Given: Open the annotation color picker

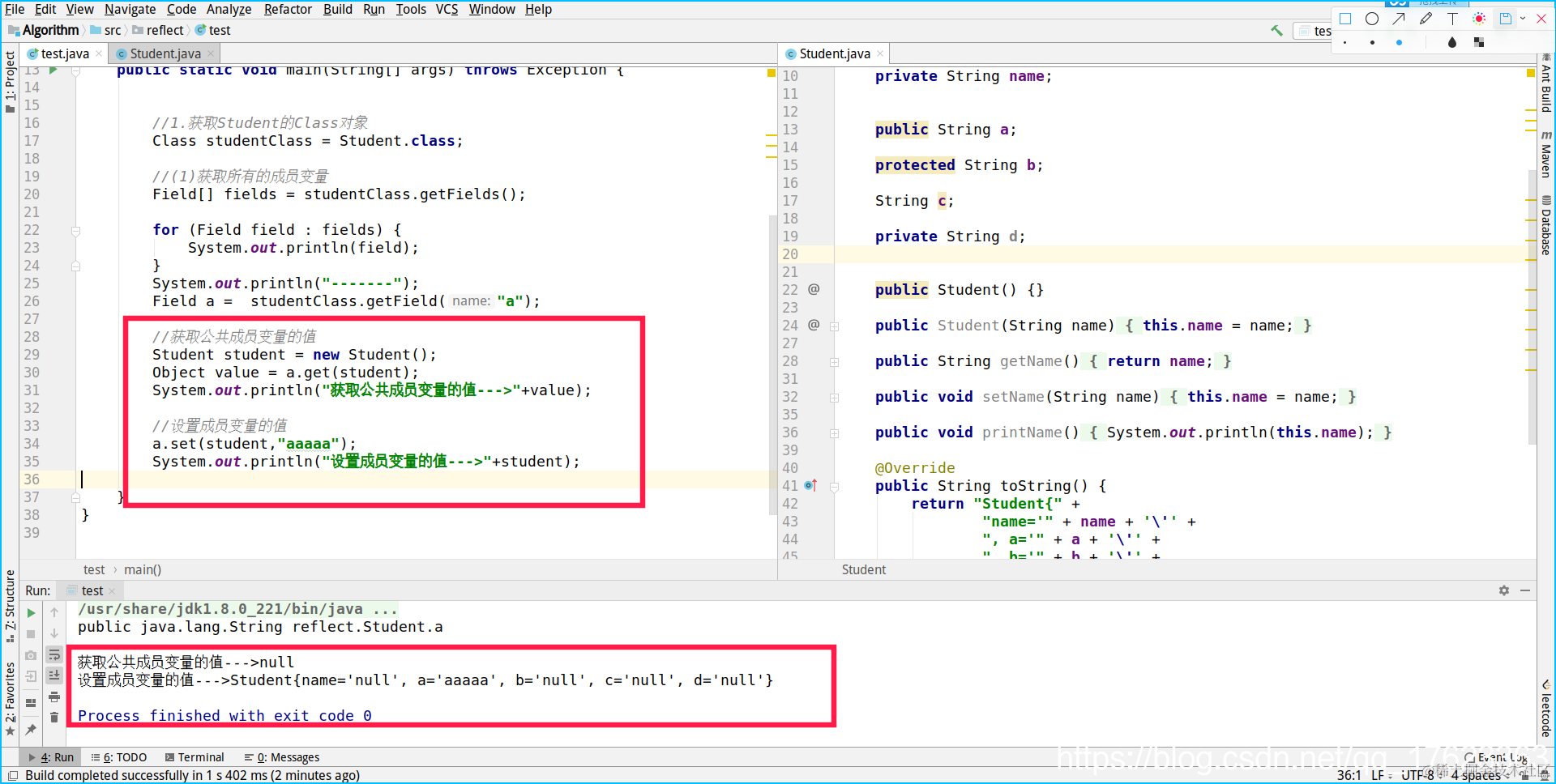Looking at the screenshot, I should [x=1479, y=19].
